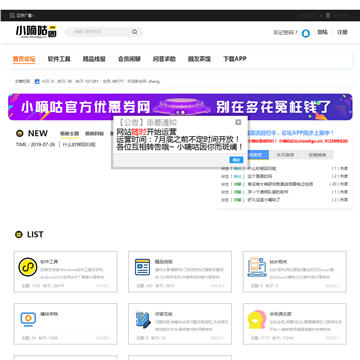Click the 注册 register link
The width and height of the screenshot is (360, 360).
click(342, 32)
